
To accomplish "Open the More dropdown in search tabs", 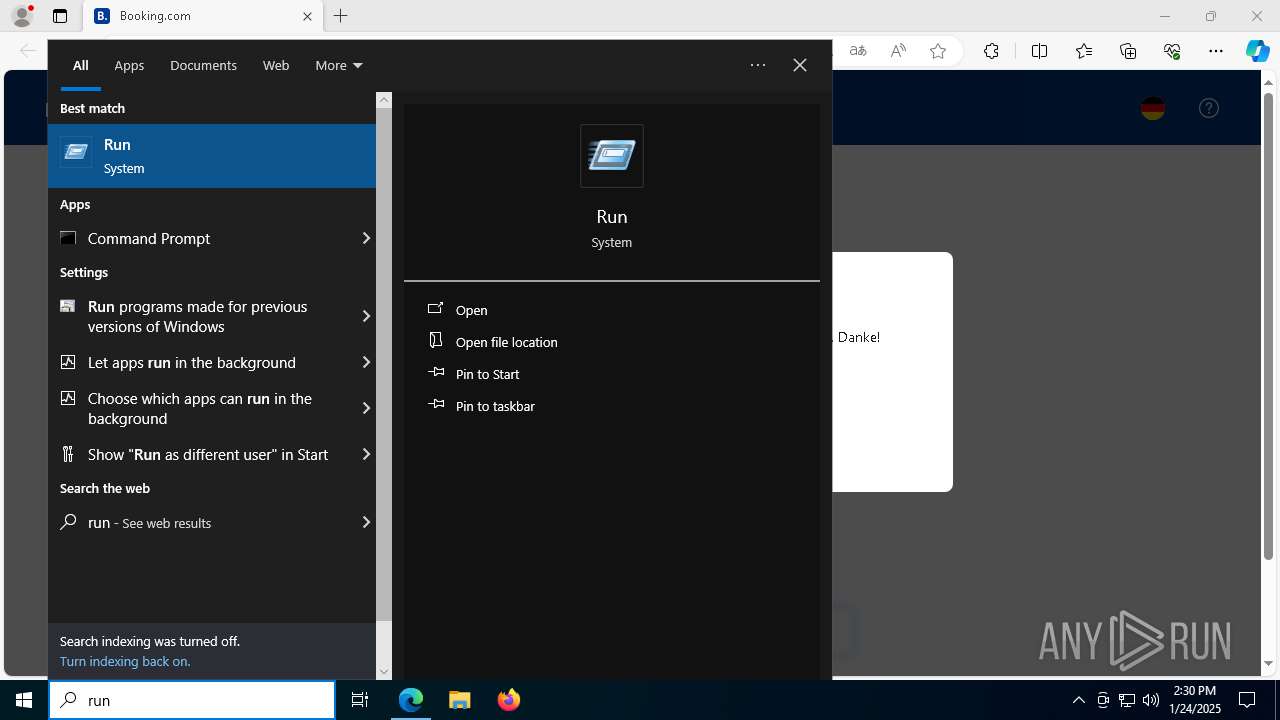I will (338, 65).
